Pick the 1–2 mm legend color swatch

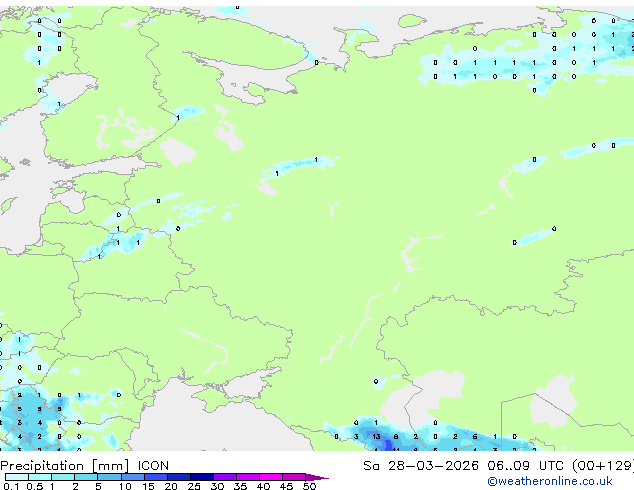(63, 477)
